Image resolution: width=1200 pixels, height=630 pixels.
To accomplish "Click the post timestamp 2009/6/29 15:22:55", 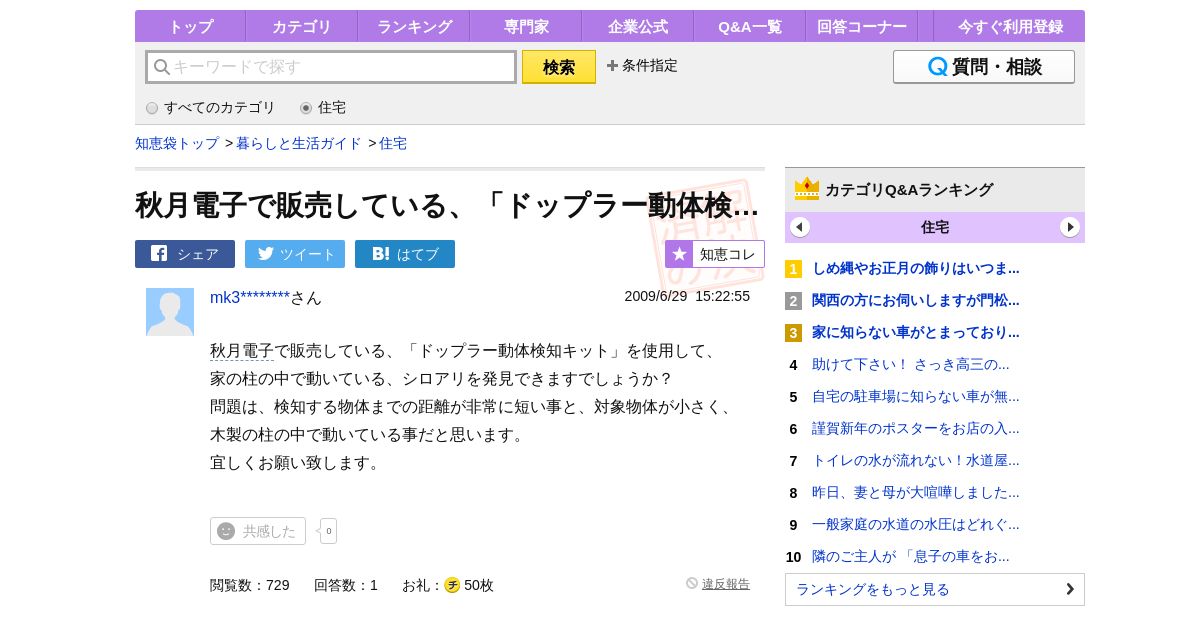I will (x=687, y=296).
